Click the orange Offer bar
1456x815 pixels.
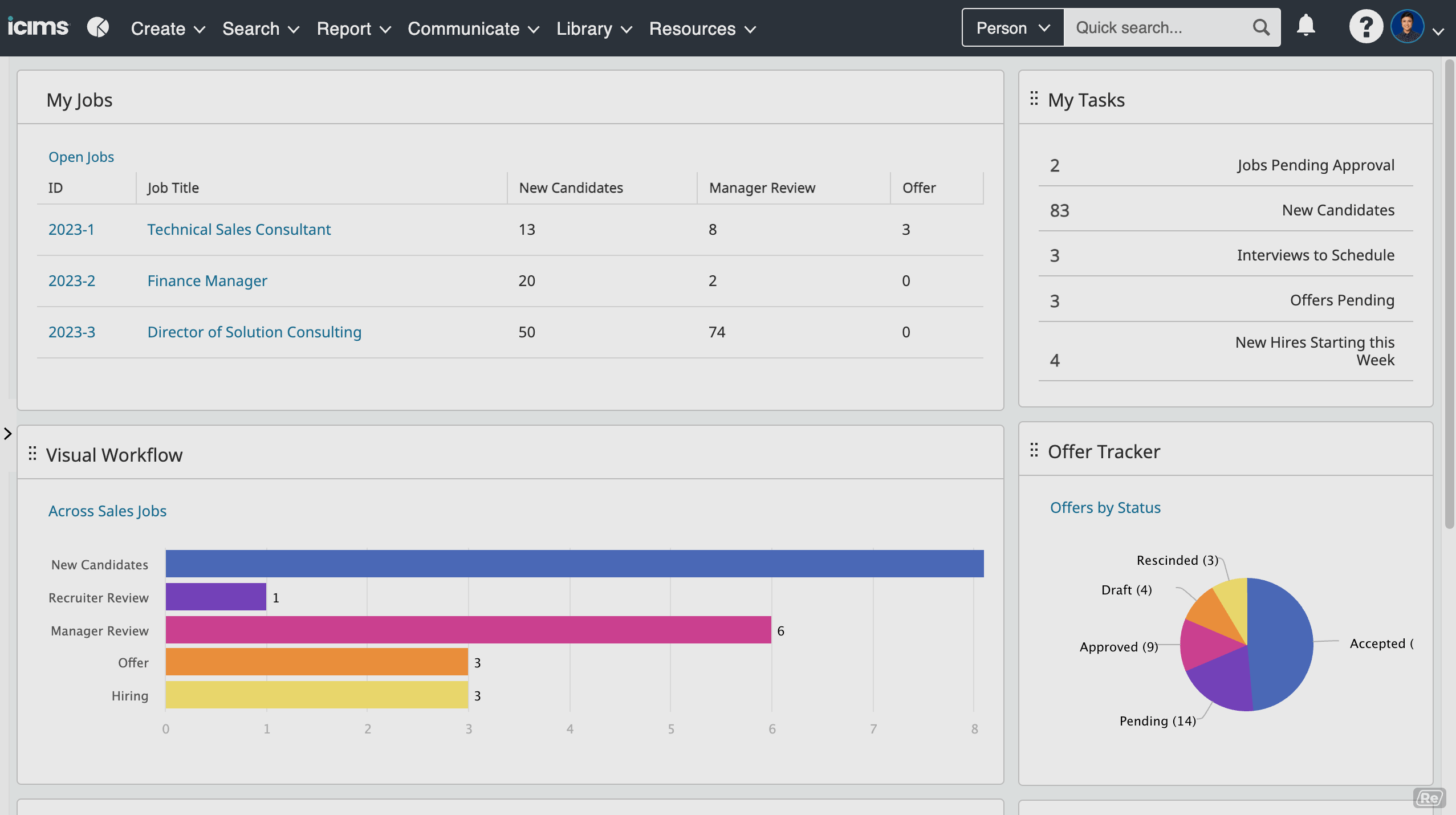[x=317, y=662]
